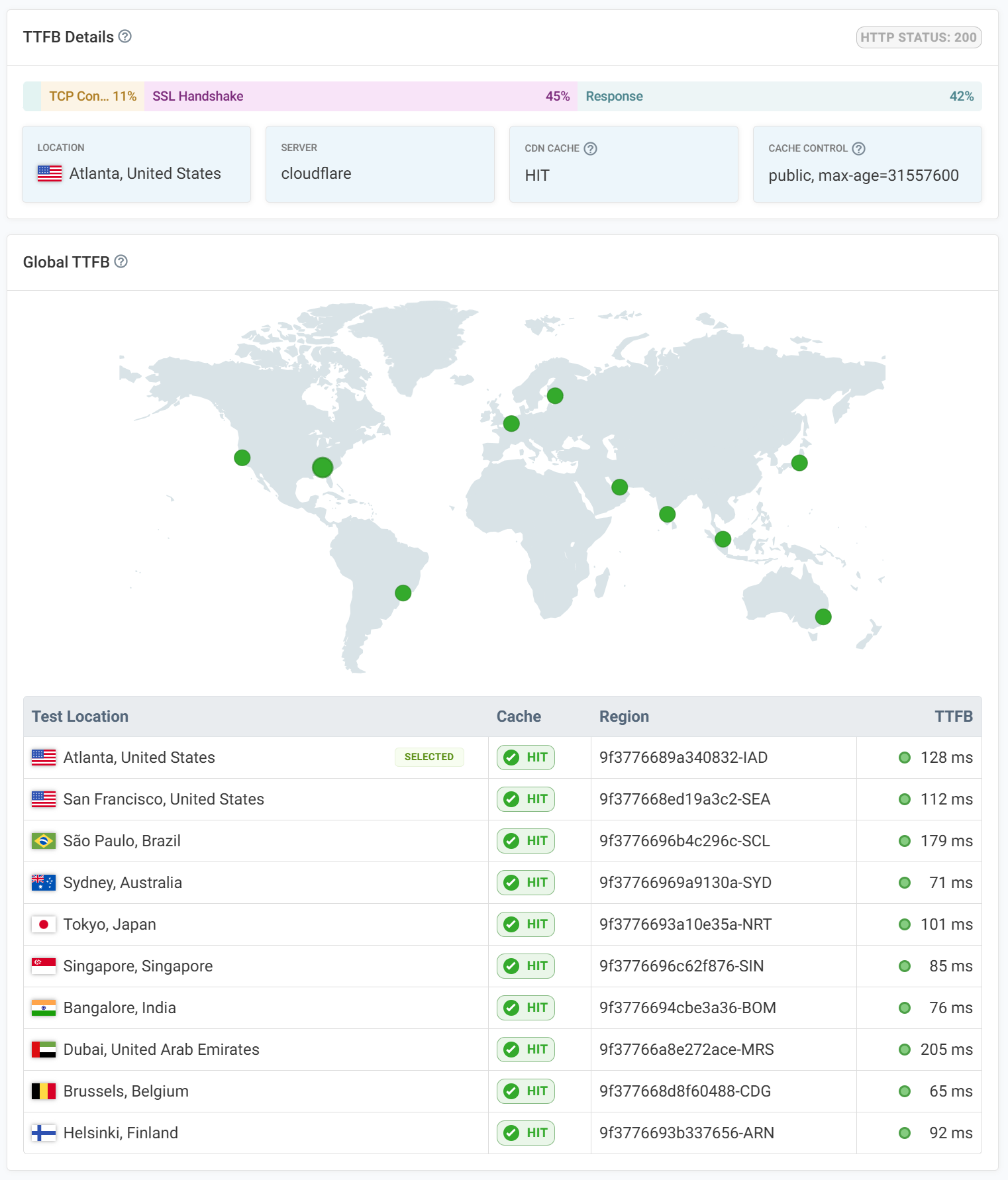Click region 9f3776693a10e35a-NRT

[x=685, y=924]
